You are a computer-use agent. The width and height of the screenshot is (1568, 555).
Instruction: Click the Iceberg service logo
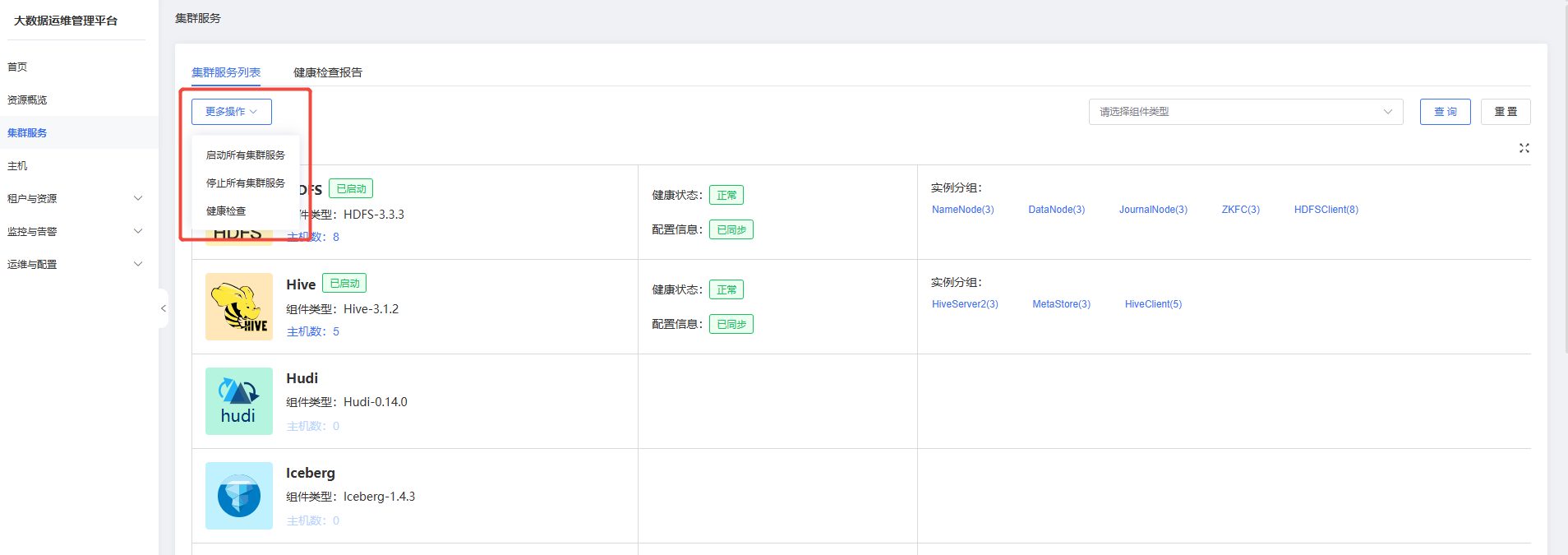(238, 496)
